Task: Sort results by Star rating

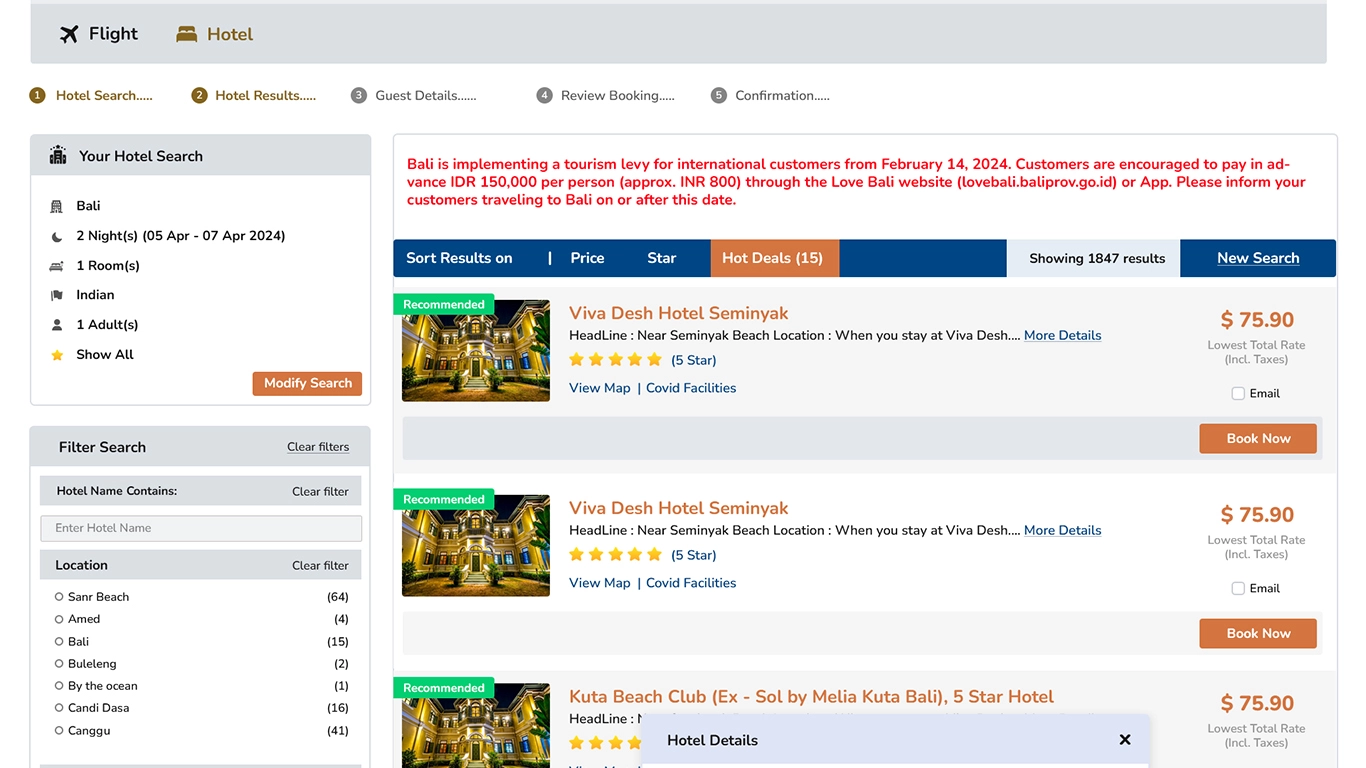Action: coord(661,258)
